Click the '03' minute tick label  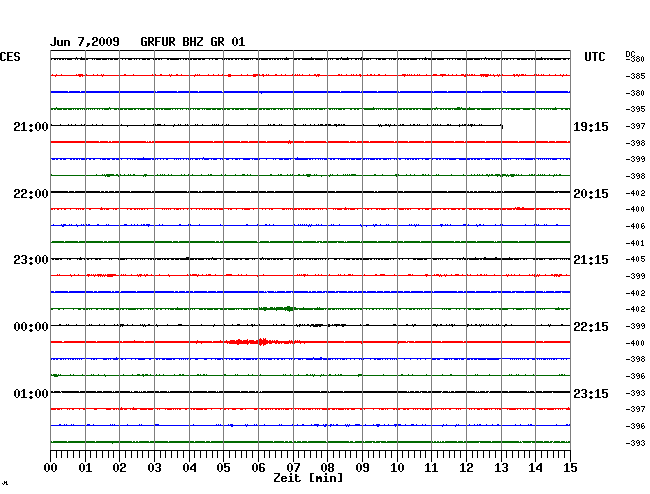click(x=154, y=468)
